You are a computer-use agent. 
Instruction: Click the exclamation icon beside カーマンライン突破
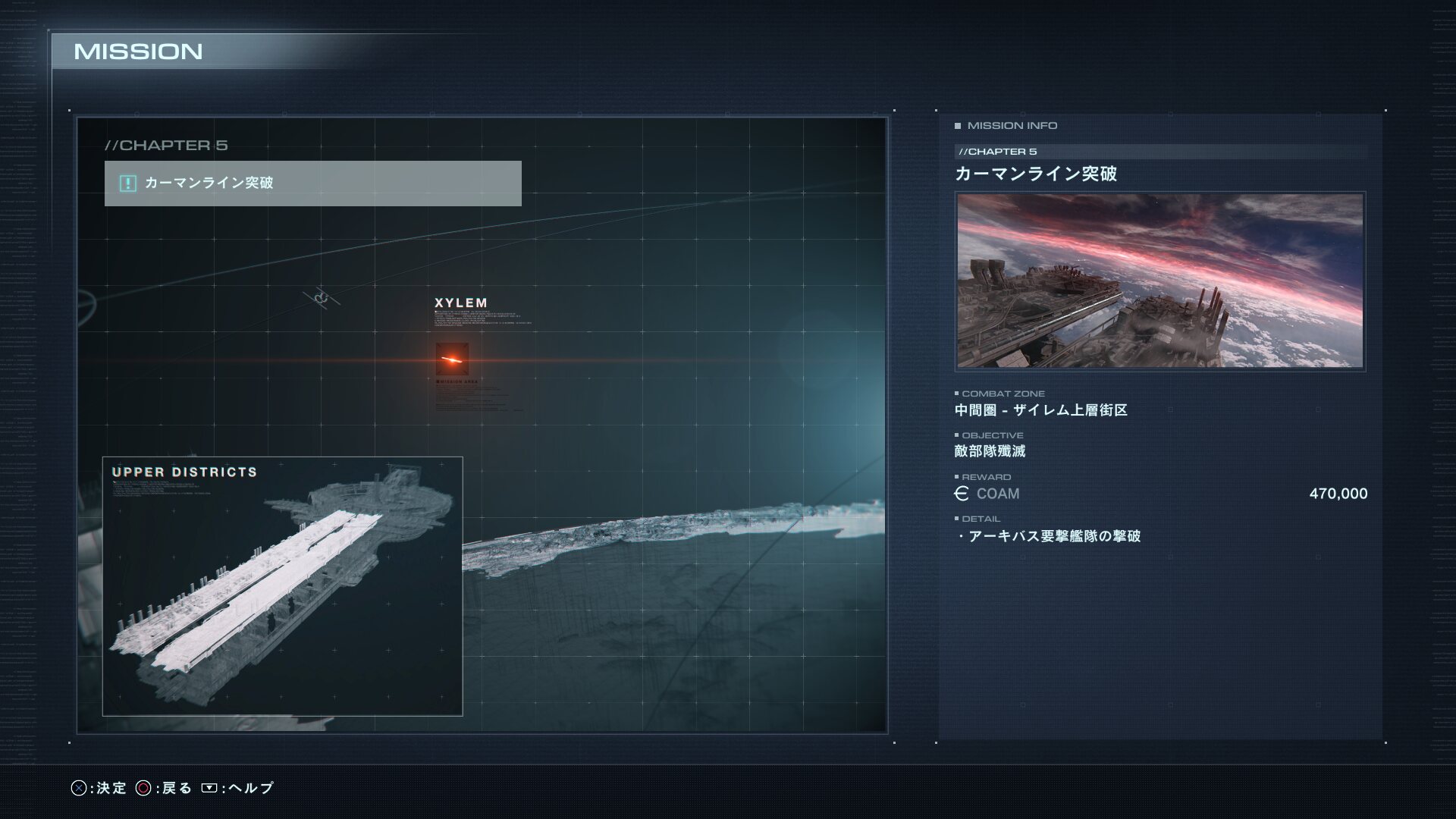127,184
